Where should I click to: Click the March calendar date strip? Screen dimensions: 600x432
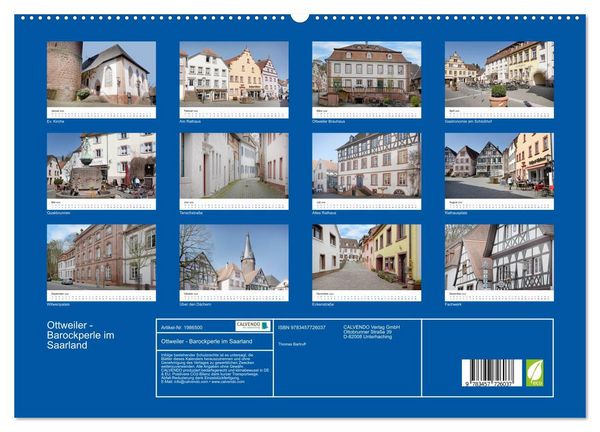[367, 113]
